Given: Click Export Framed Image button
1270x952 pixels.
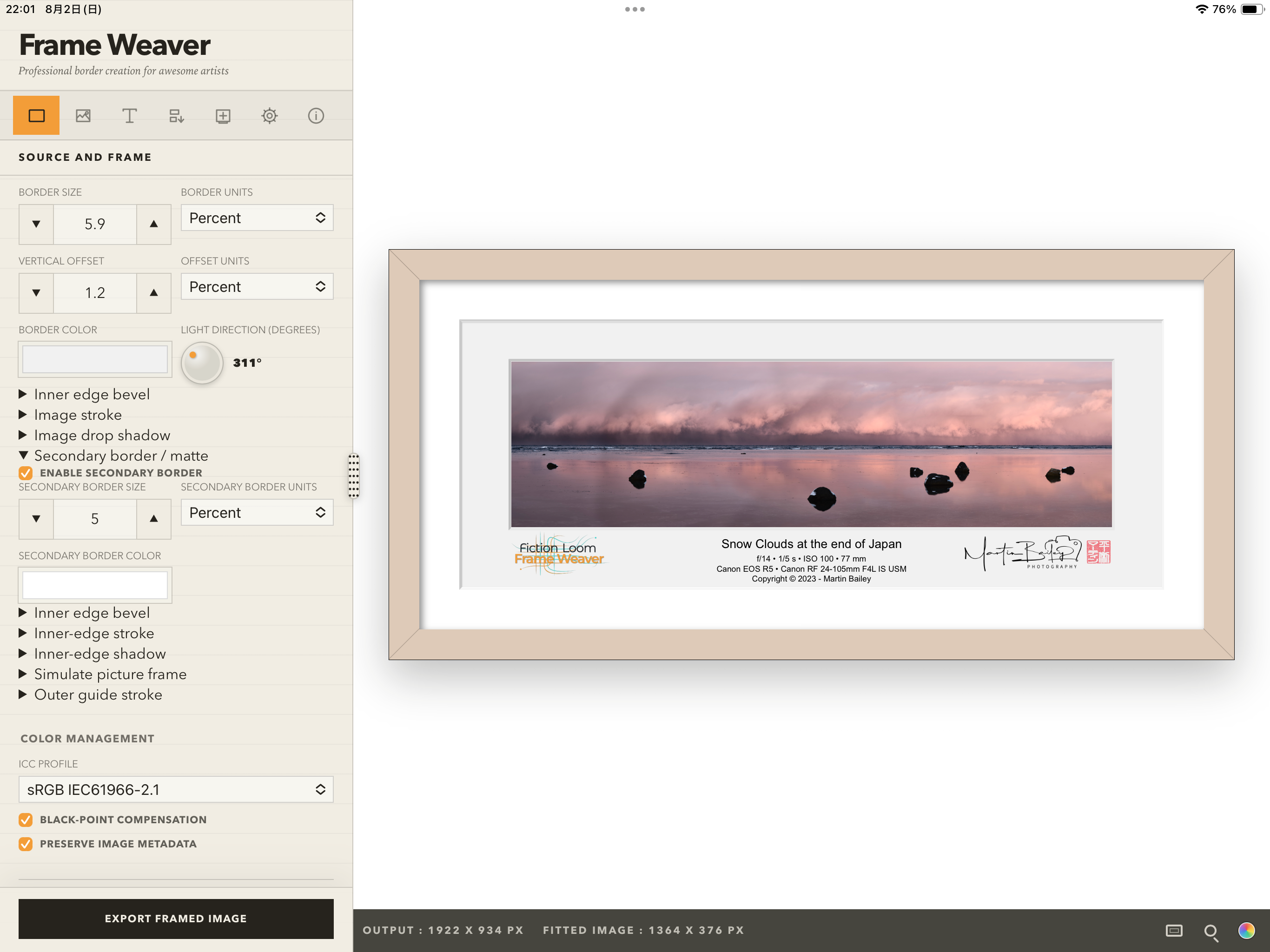Looking at the screenshot, I should [176, 919].
